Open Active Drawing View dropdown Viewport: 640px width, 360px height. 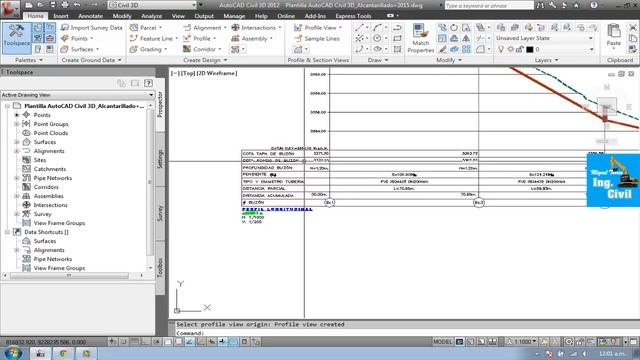[78, 95]
